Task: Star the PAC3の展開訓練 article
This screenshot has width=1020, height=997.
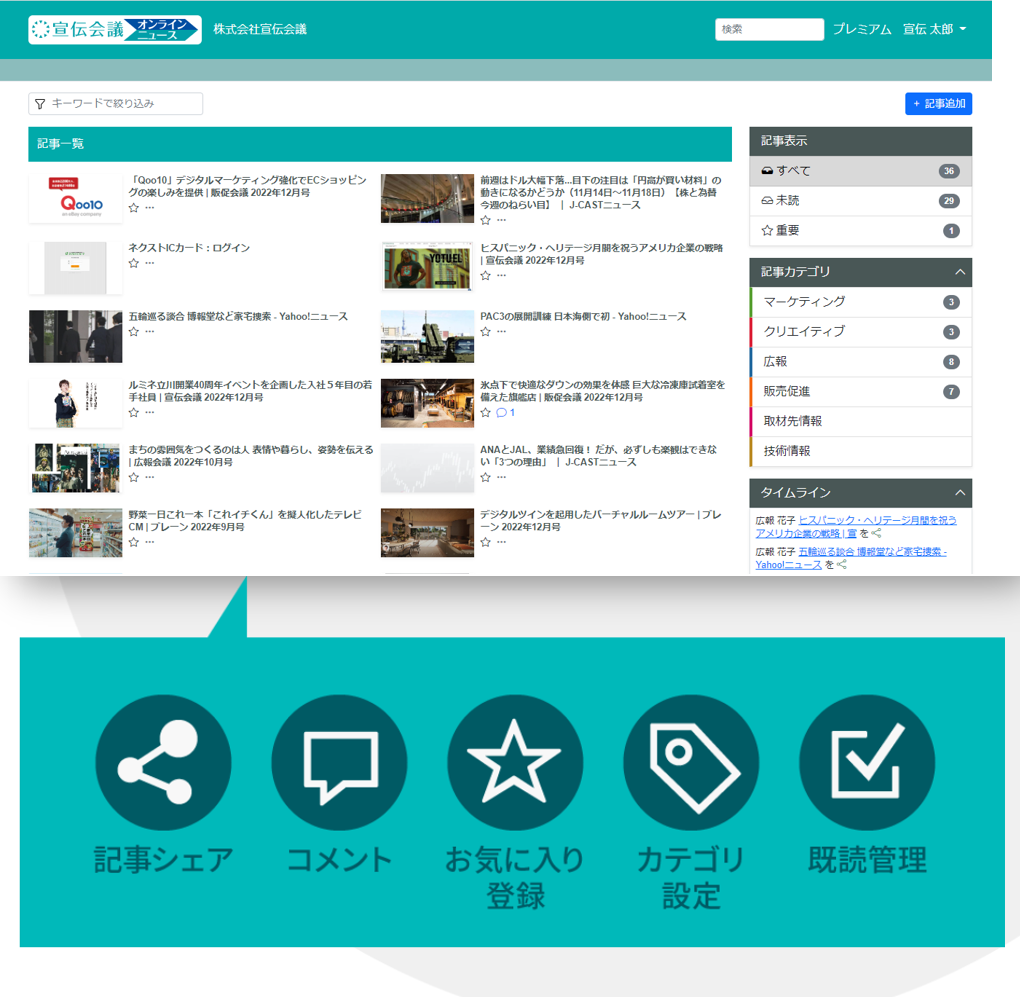Action: [485, 332]
